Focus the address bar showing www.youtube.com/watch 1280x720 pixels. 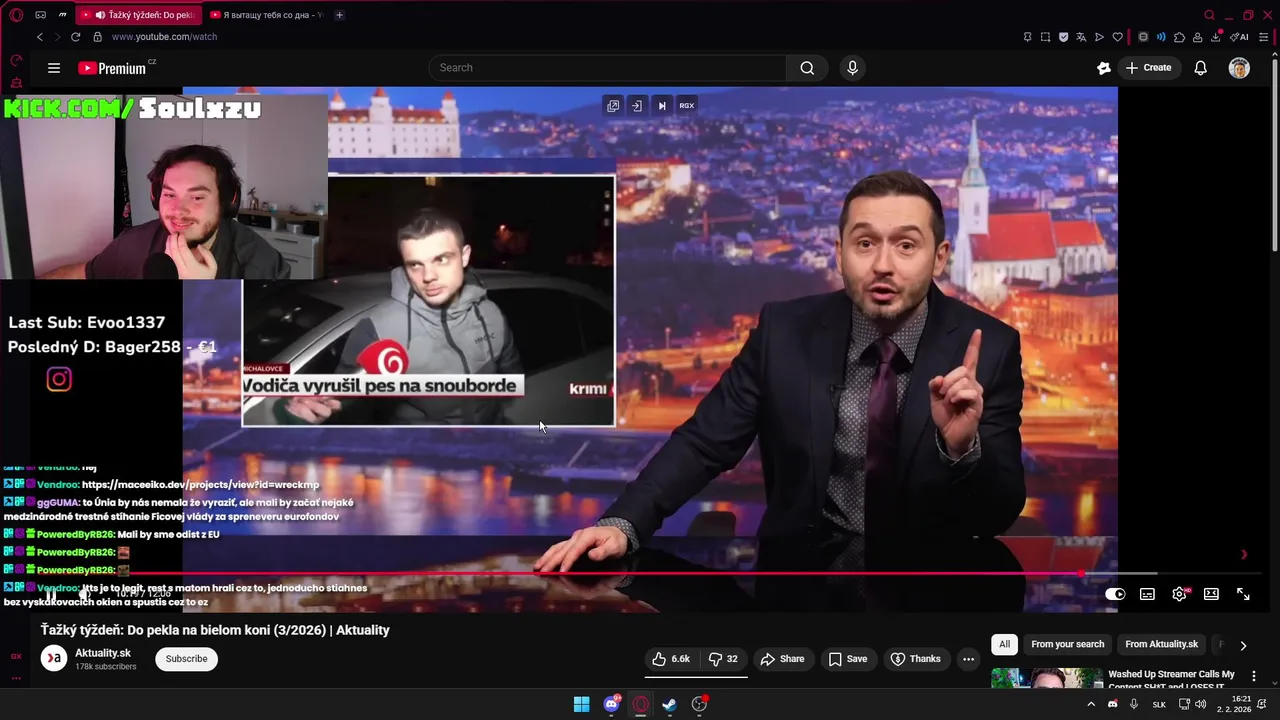point(164,37)
